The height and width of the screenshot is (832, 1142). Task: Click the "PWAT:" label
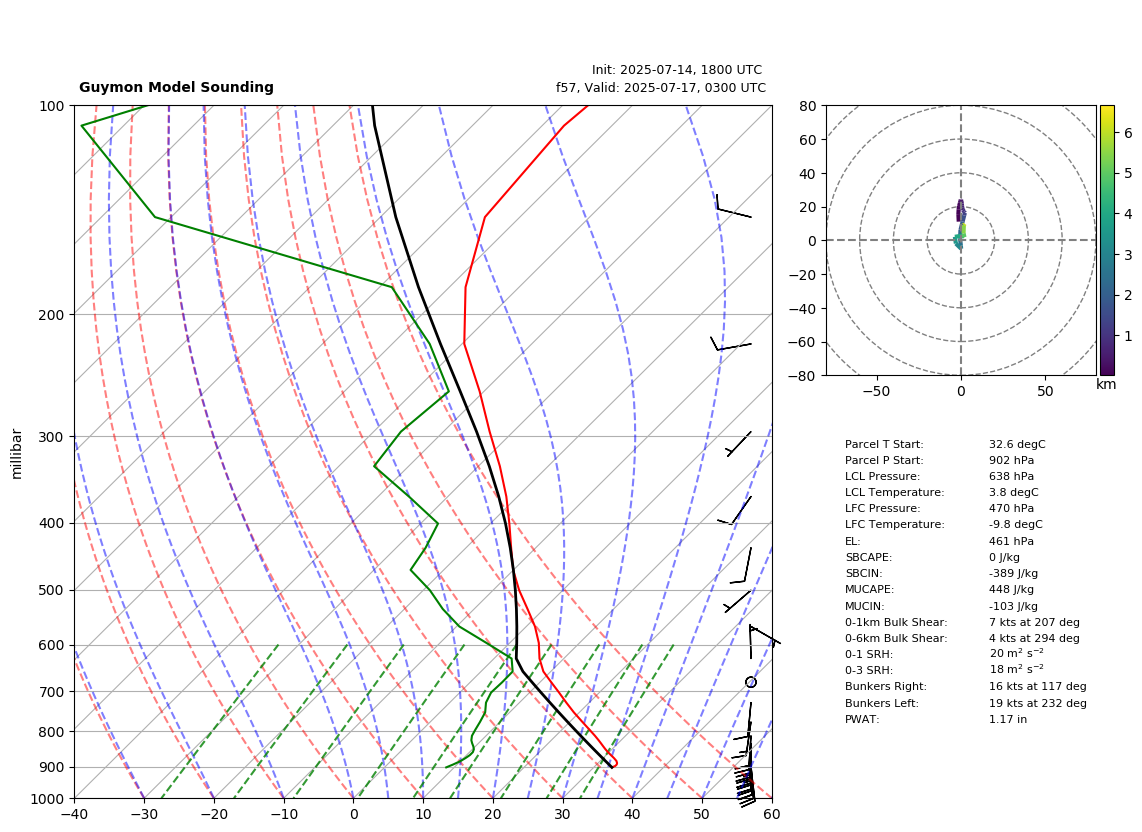tap(862, 719)
